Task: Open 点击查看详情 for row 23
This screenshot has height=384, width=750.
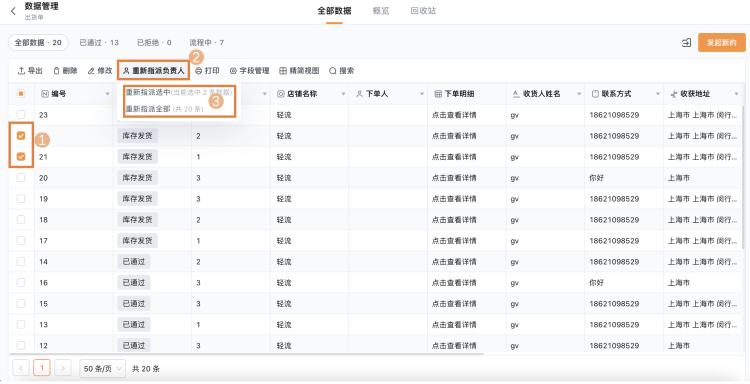Action: click(454, 115)
